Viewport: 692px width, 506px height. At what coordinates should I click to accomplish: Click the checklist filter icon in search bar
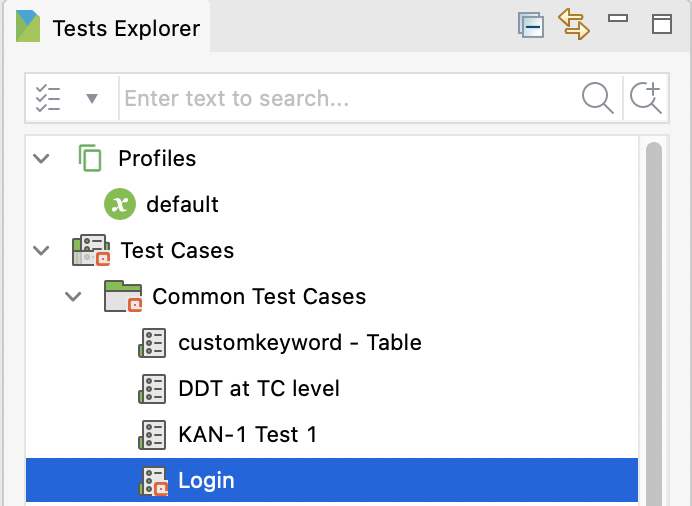coord(48,98)
